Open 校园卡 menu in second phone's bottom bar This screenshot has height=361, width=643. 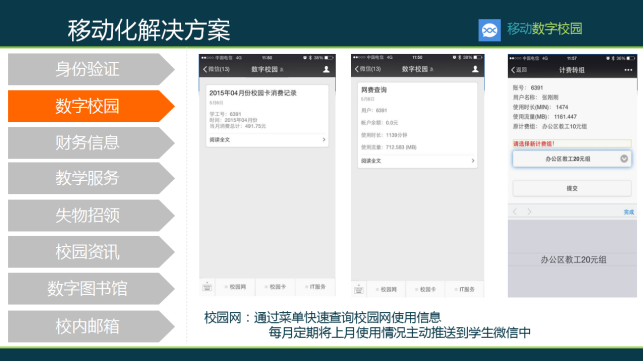click(x=425, y=289)
